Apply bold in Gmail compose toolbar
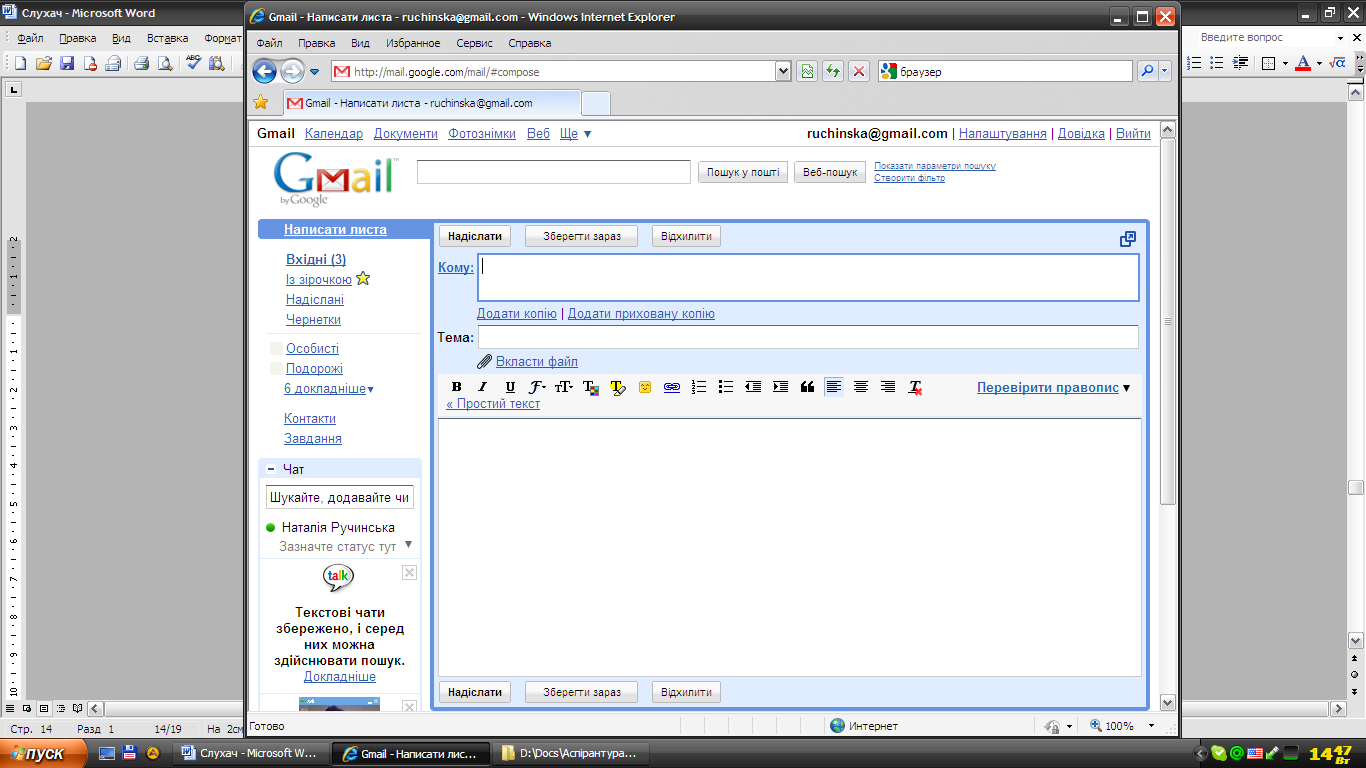This screenshot has width=1366, height=768. tap(456, 388)
